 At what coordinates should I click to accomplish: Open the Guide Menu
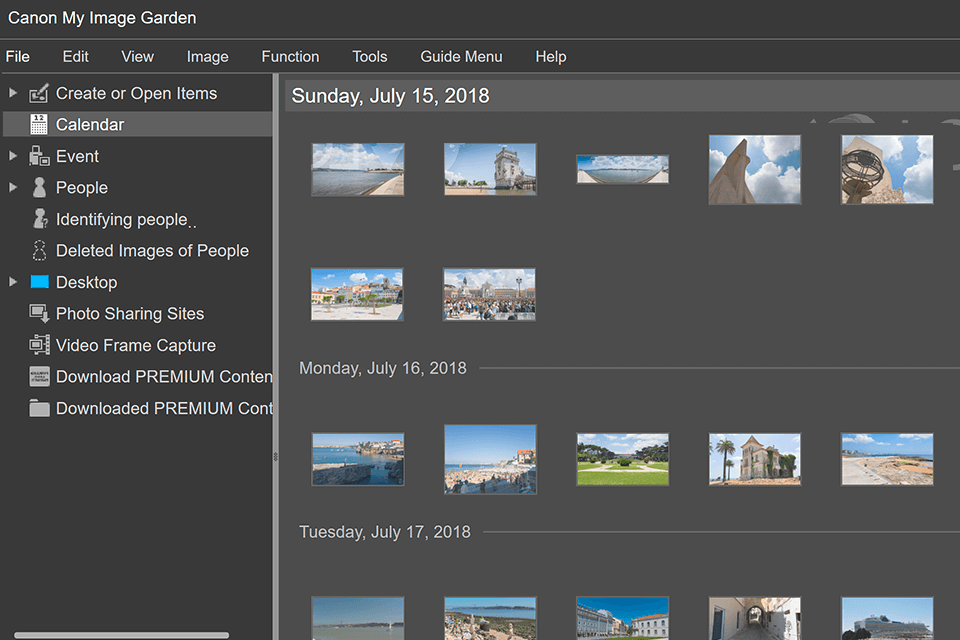coord(461,56)
